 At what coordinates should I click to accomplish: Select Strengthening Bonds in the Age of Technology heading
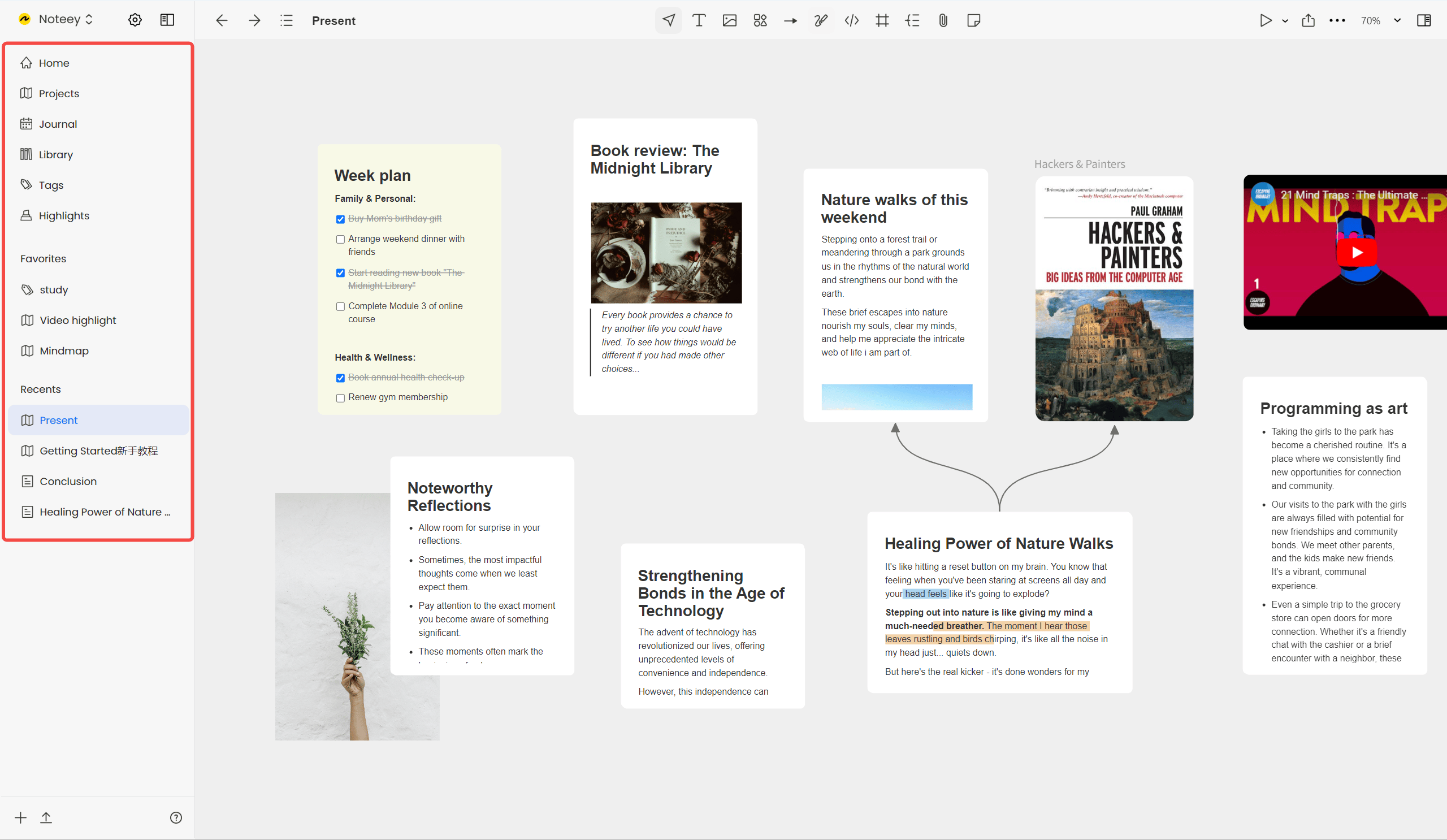click(711, 593)
